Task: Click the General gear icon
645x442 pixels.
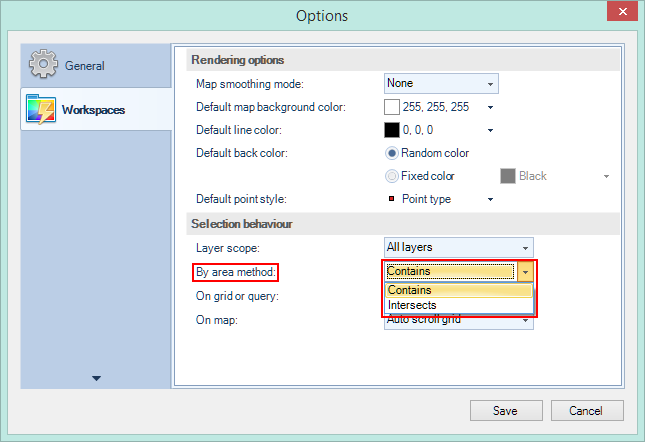Action: [x=44, y=66]
